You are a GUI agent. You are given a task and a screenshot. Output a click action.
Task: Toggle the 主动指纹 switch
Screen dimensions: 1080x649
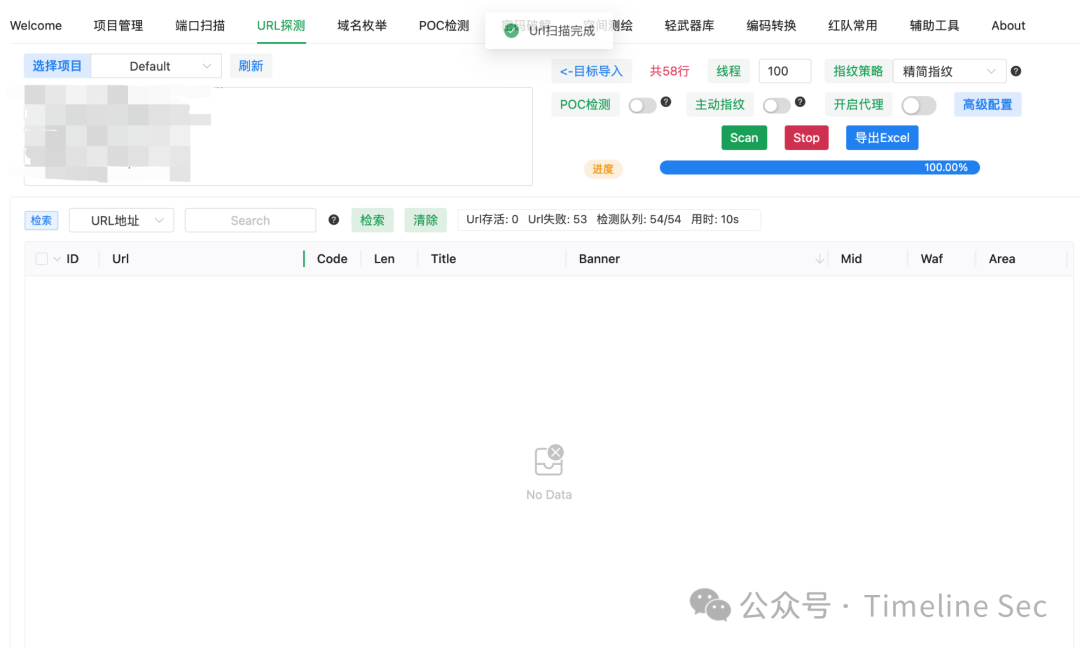click(x=776, y=105)
